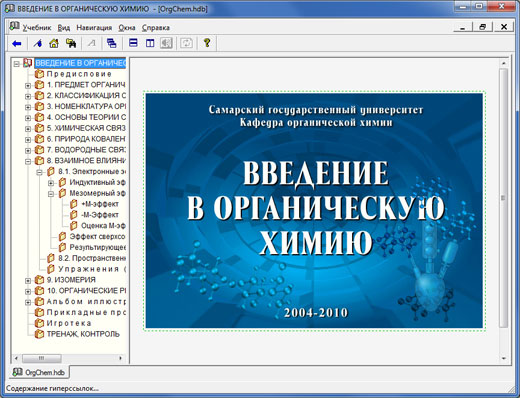This screenshot has height=398, width=520.
Task: Select 7. ВОДОРОДНЫЕ СВЯЗИ tree item
Action: (86, 150)
